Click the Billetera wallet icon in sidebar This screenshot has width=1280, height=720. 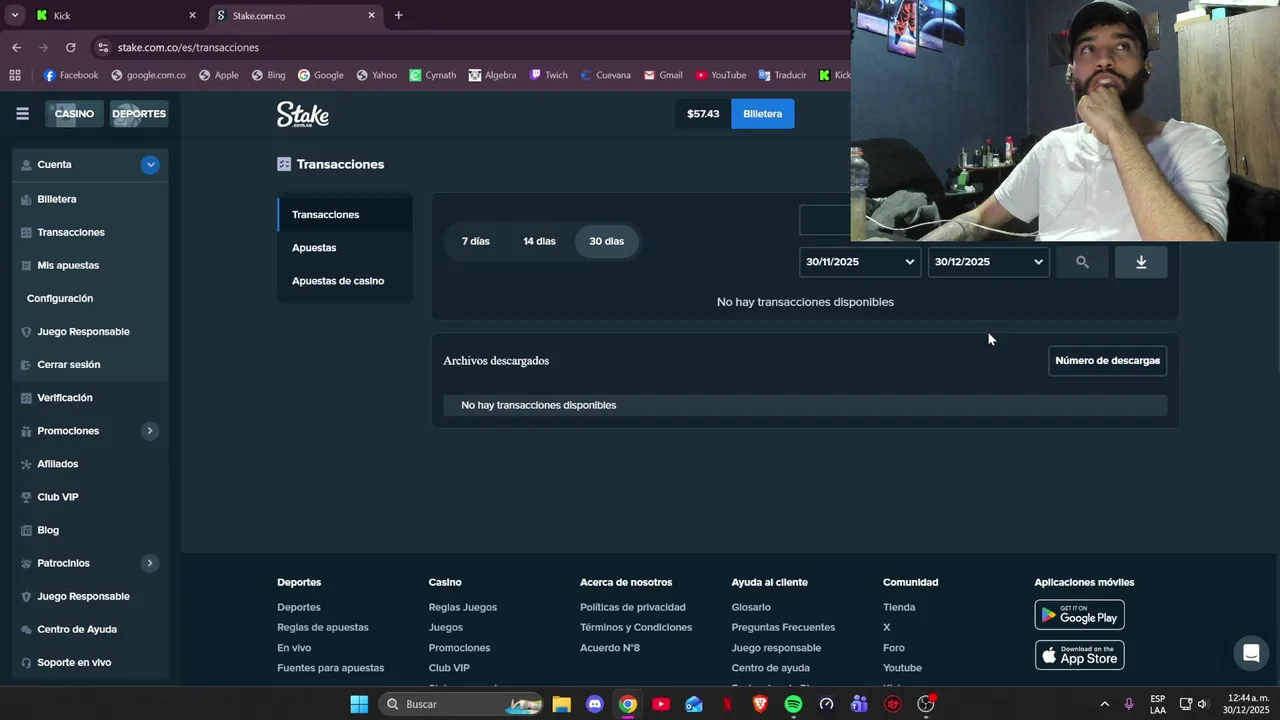pyautogui.click(x=26, y=199)
